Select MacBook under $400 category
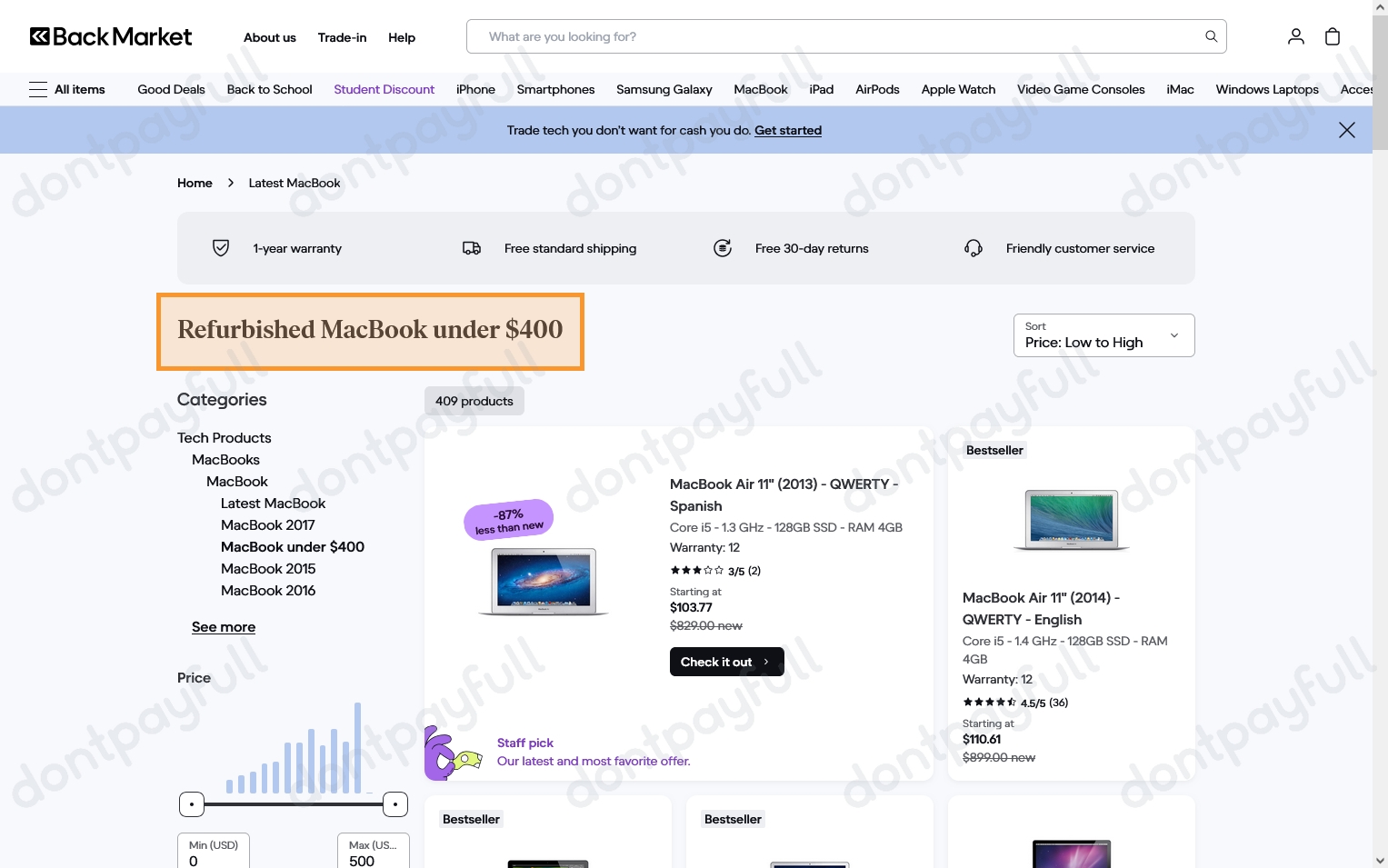Image resolution: width=1388 pixels, height=868 pixels. [293, 547]
